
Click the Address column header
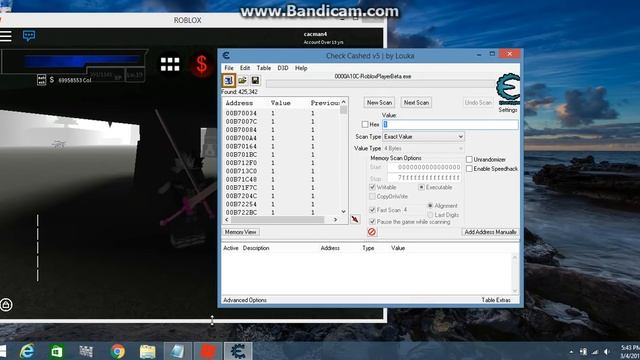click(239, 103)
